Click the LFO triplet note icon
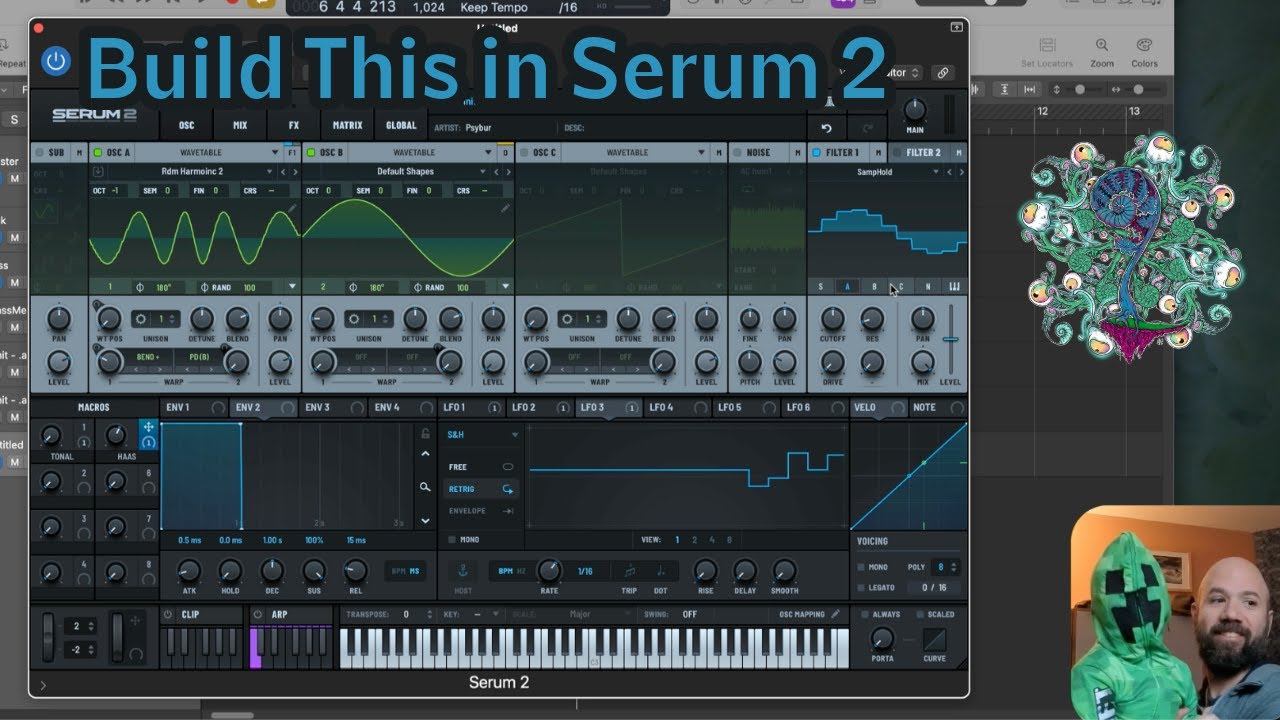Image resolution: width=1280 pixels, height=720 pixels. click(x=629, y=571)
